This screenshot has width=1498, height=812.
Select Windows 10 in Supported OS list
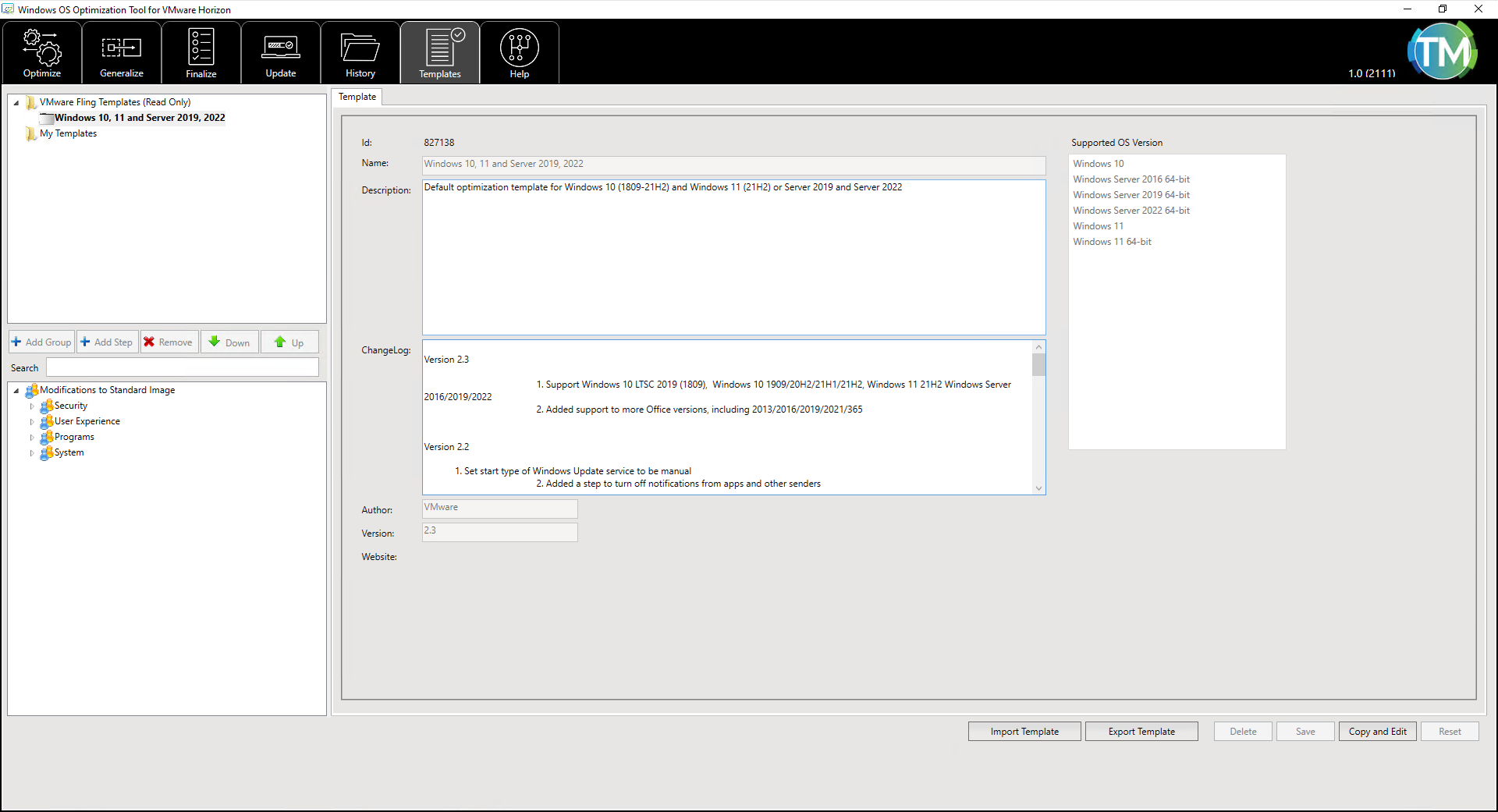[1098, 164]
